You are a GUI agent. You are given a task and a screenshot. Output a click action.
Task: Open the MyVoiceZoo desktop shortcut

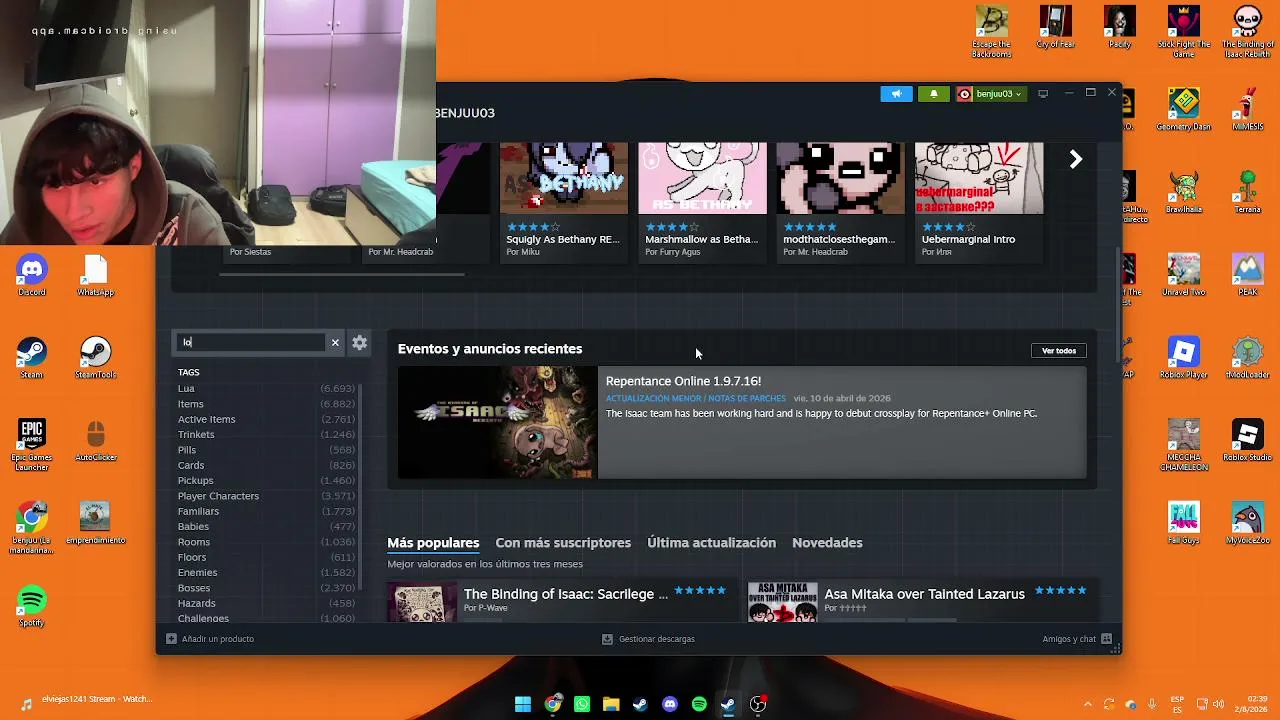point(1248,524)
